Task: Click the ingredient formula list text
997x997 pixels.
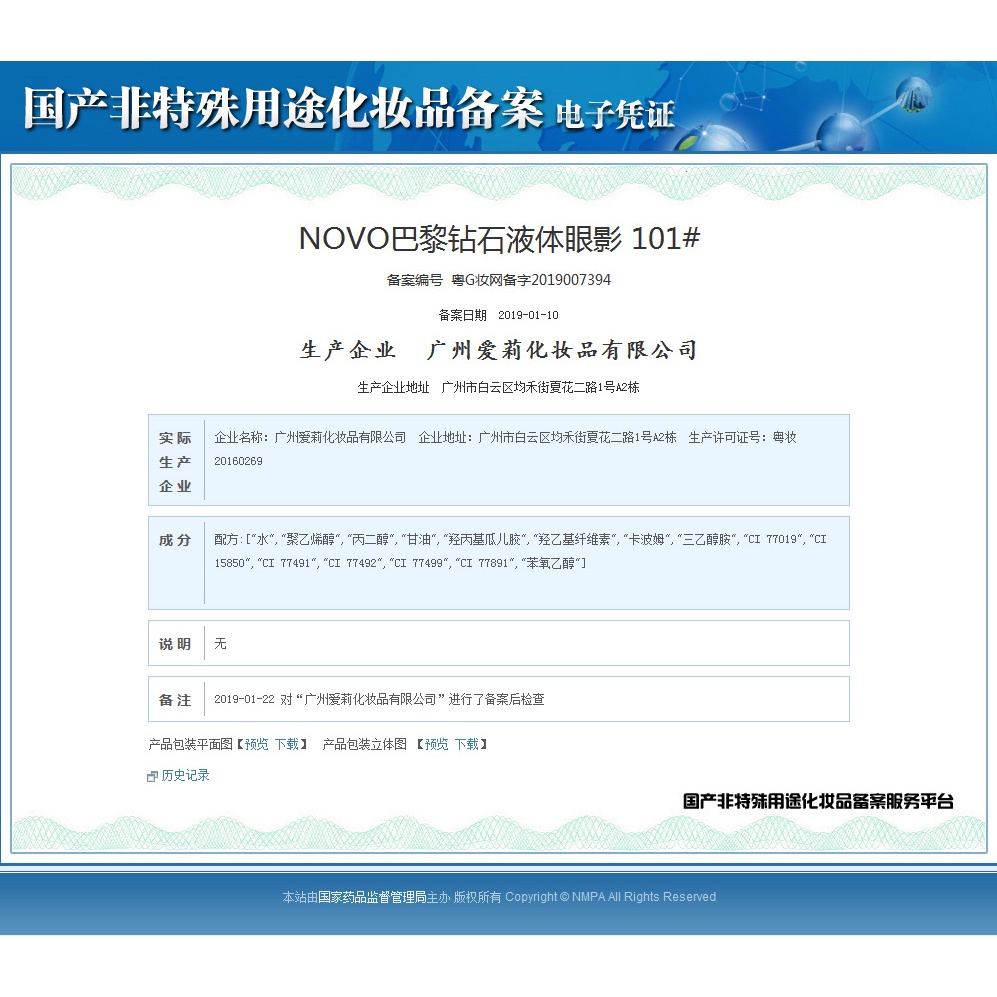Action: [520, 551]
